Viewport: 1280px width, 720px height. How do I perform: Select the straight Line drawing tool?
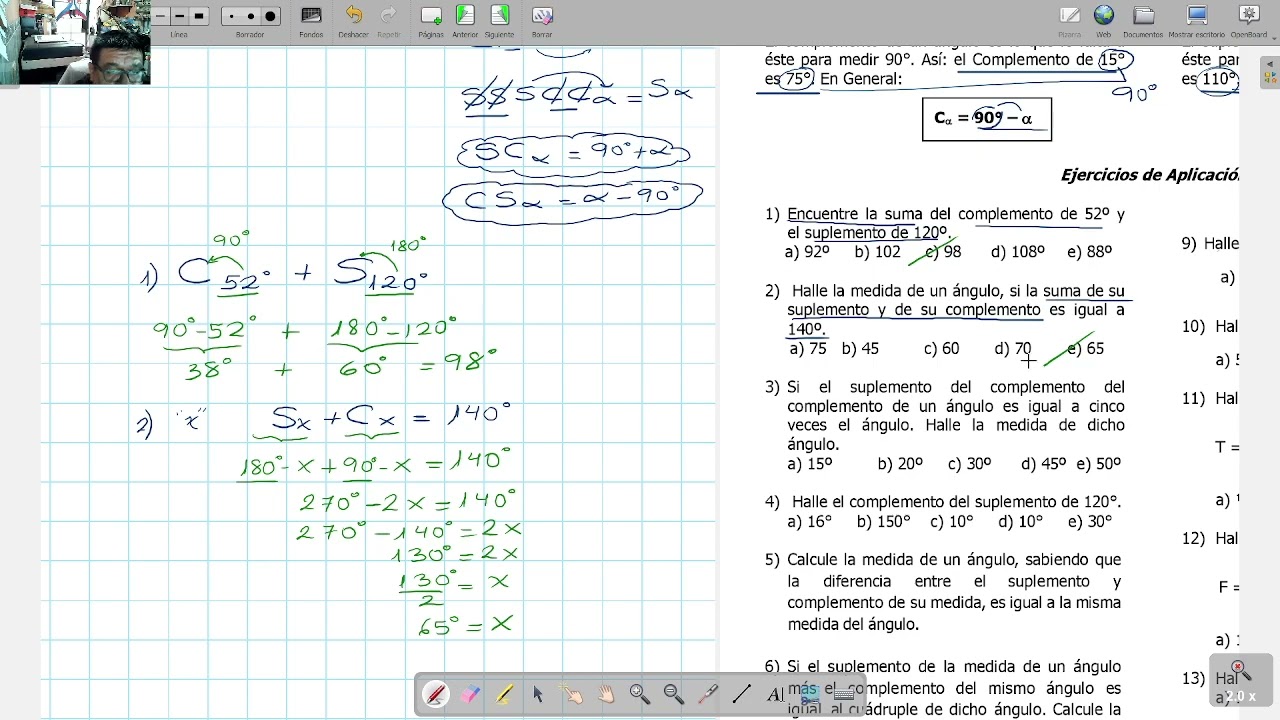(742, 694)
